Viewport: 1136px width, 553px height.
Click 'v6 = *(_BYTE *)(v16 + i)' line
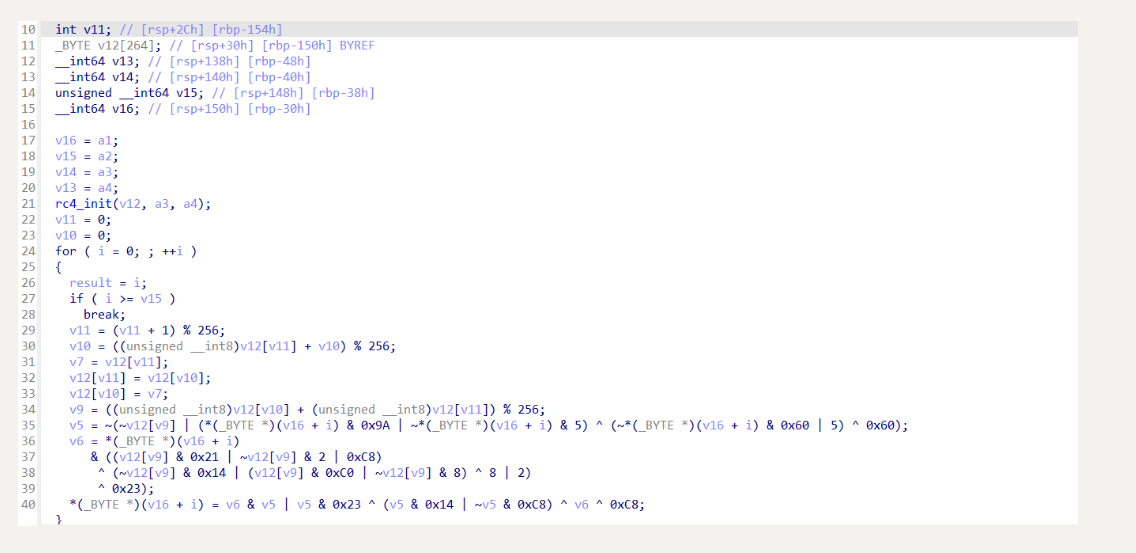coord(154,442)
